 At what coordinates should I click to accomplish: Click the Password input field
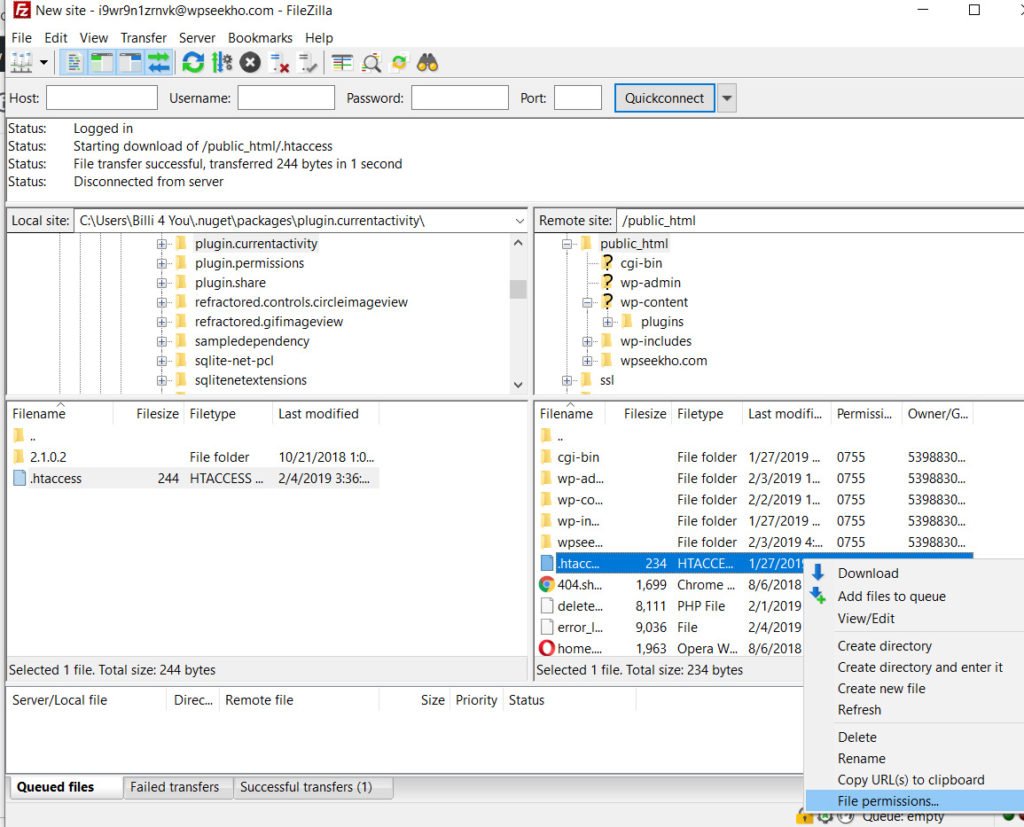point(460,98)
